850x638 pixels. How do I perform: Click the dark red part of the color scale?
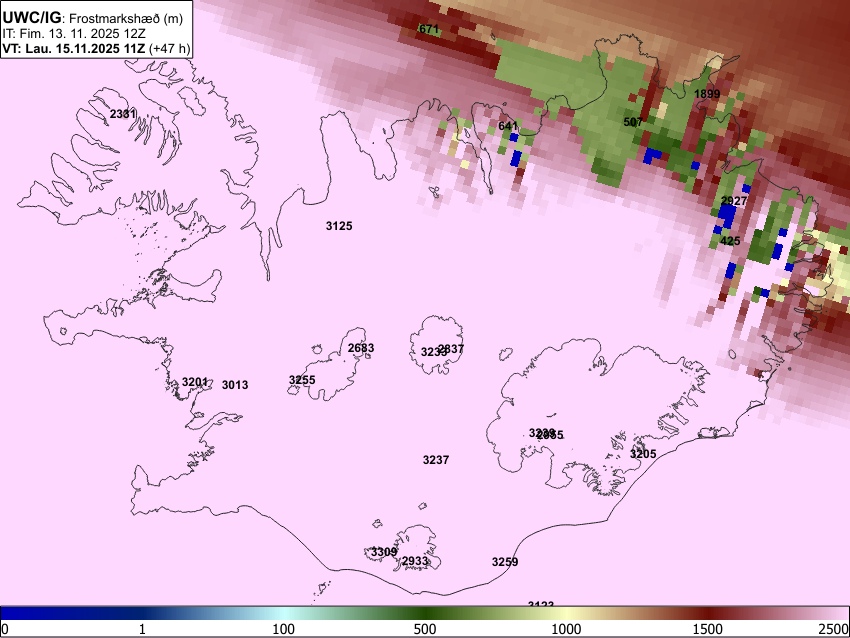(x=708, y=613)
